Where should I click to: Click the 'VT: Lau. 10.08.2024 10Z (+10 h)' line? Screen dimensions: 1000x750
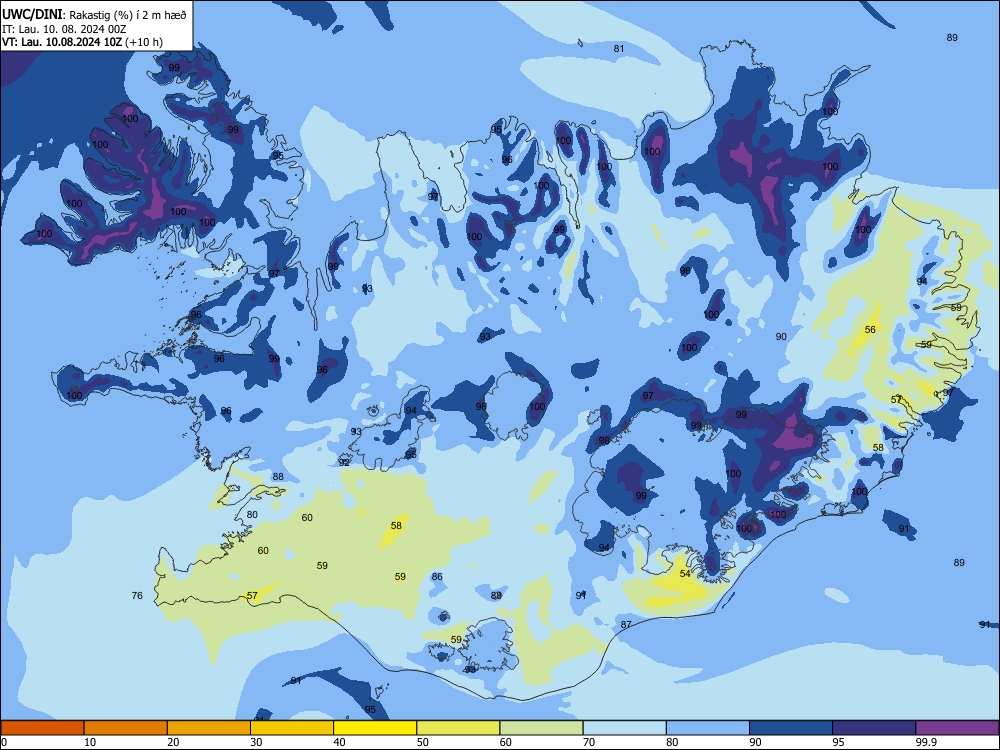(82, 42)
